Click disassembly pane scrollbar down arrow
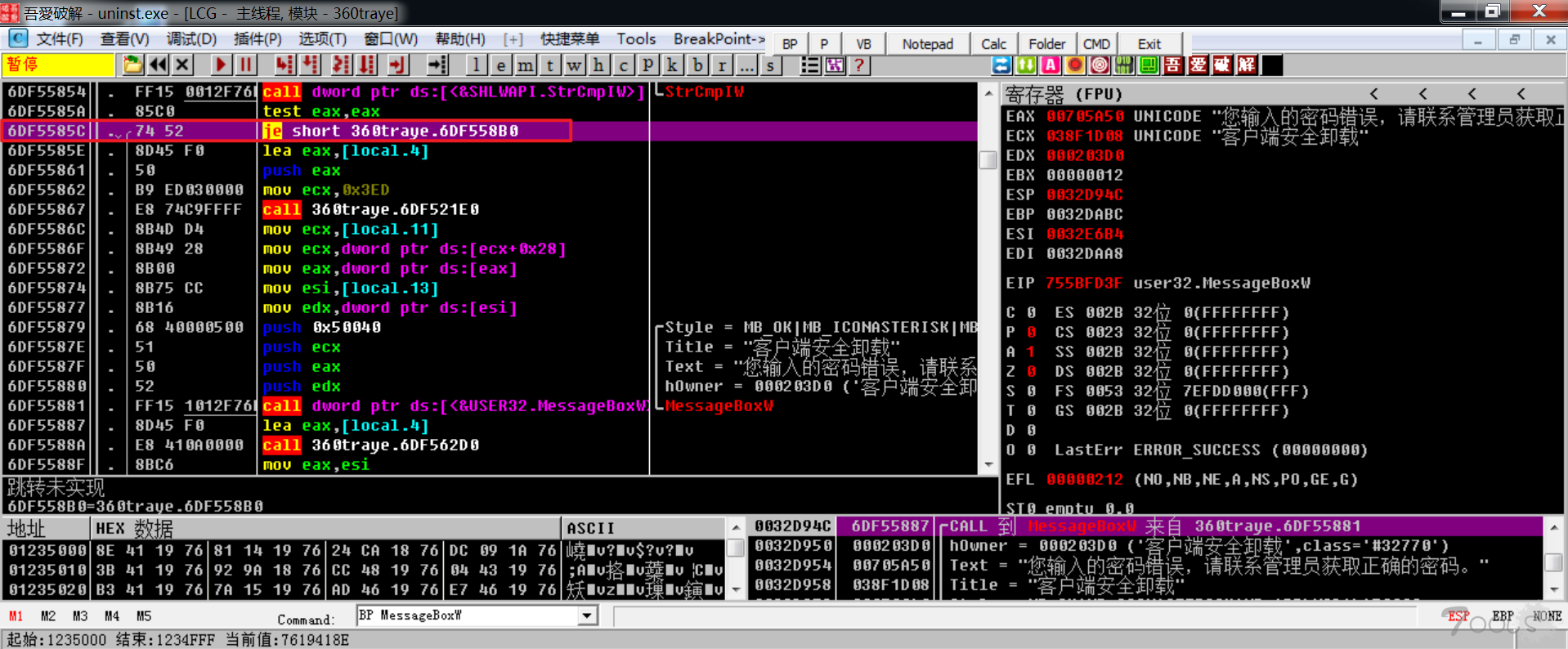Screen dimensions: 1568x649 pos(988,464)
